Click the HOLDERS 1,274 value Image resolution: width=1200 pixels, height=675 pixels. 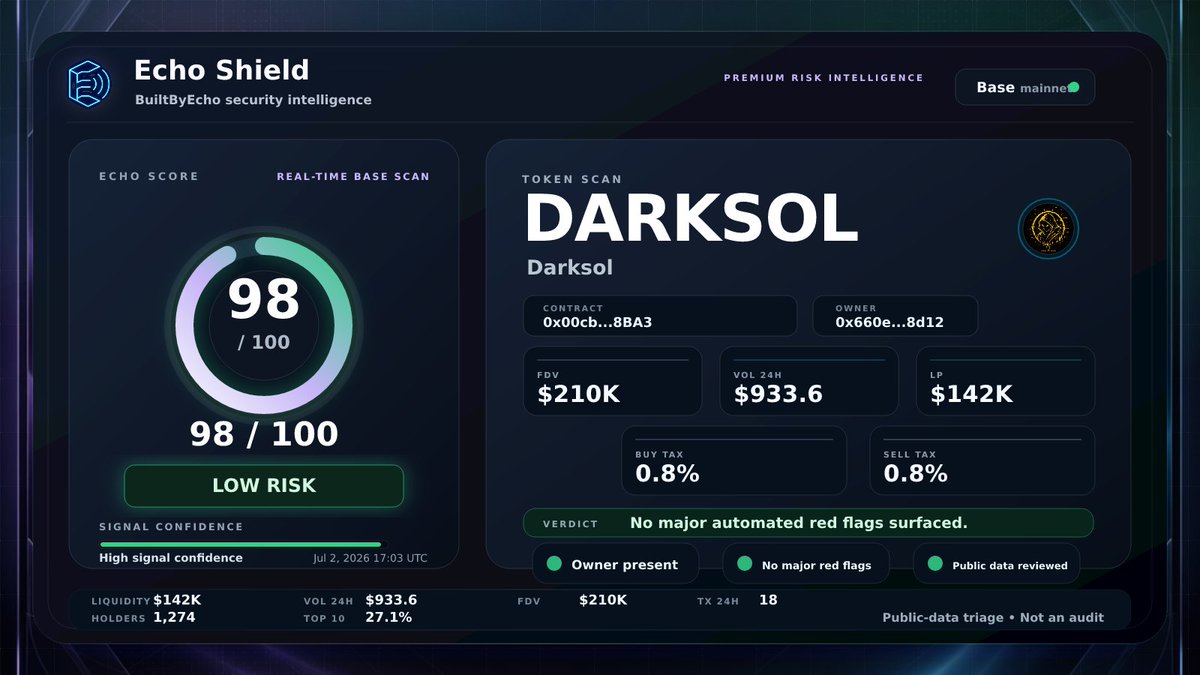(174, 618)
